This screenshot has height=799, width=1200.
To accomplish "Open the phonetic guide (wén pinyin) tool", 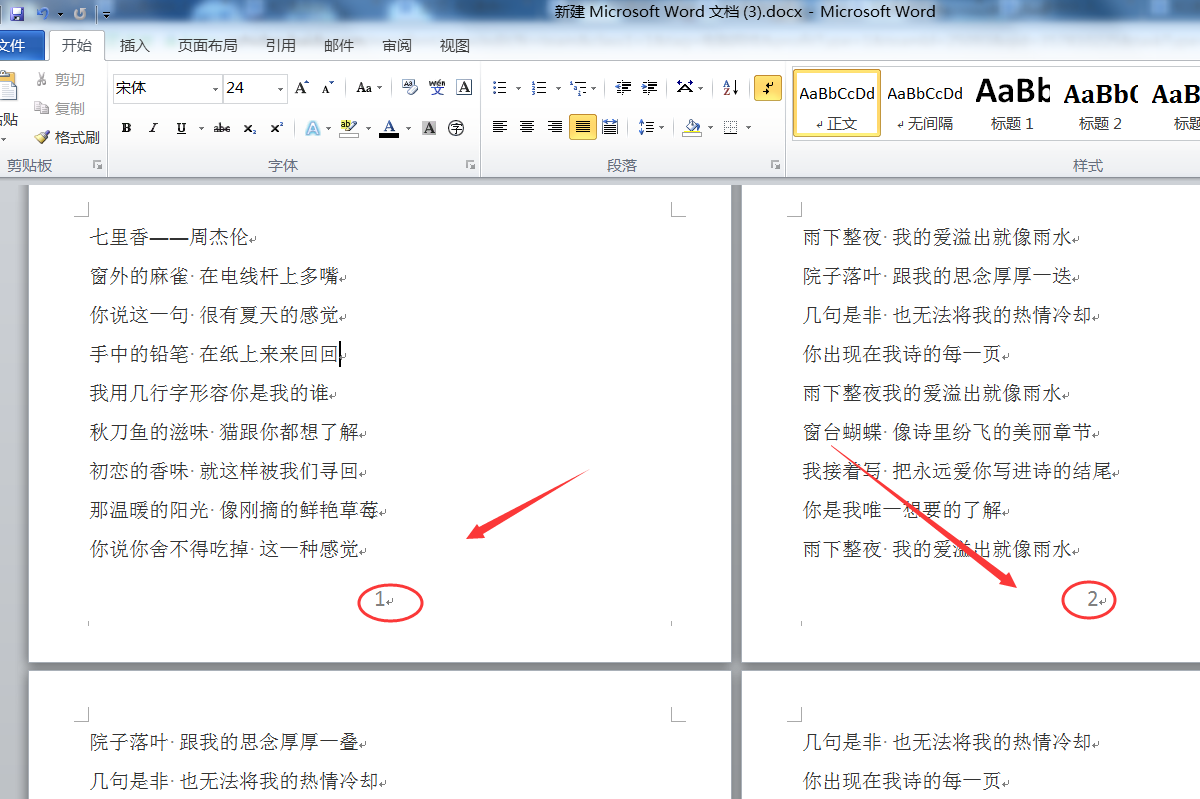I will point(437,88).
